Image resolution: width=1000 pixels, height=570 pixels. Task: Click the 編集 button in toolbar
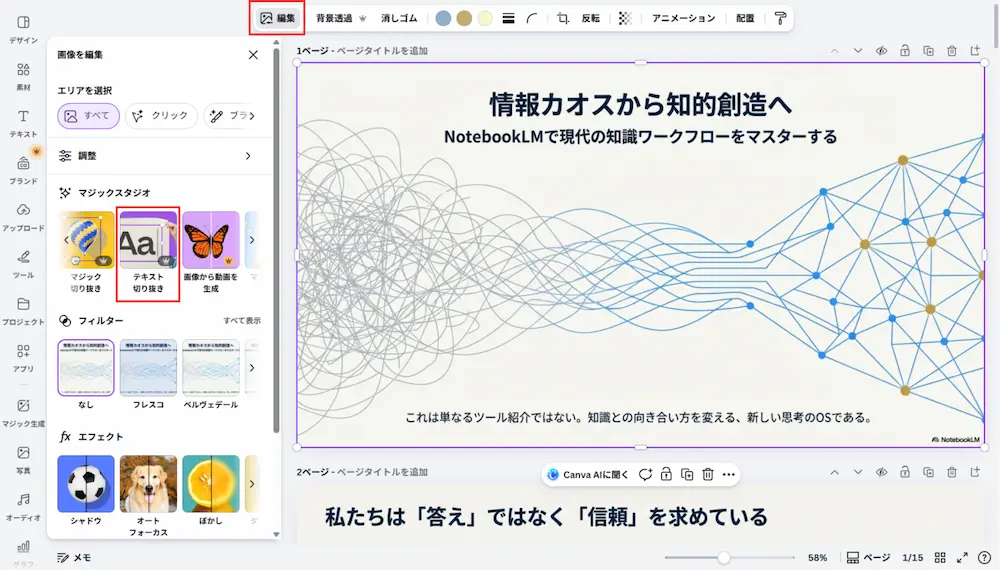(x=277, y=18)
